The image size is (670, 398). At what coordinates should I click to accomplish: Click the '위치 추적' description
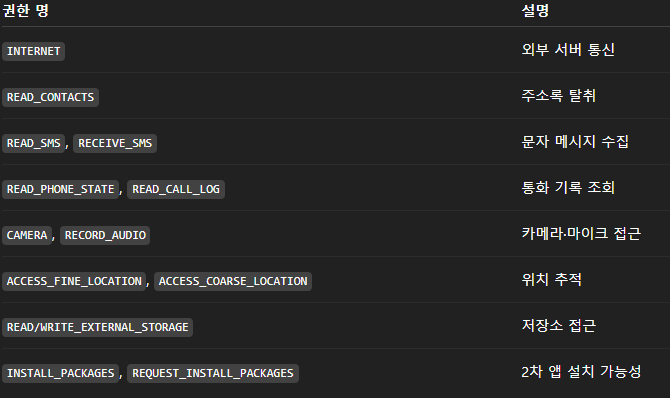click(551, 280)
